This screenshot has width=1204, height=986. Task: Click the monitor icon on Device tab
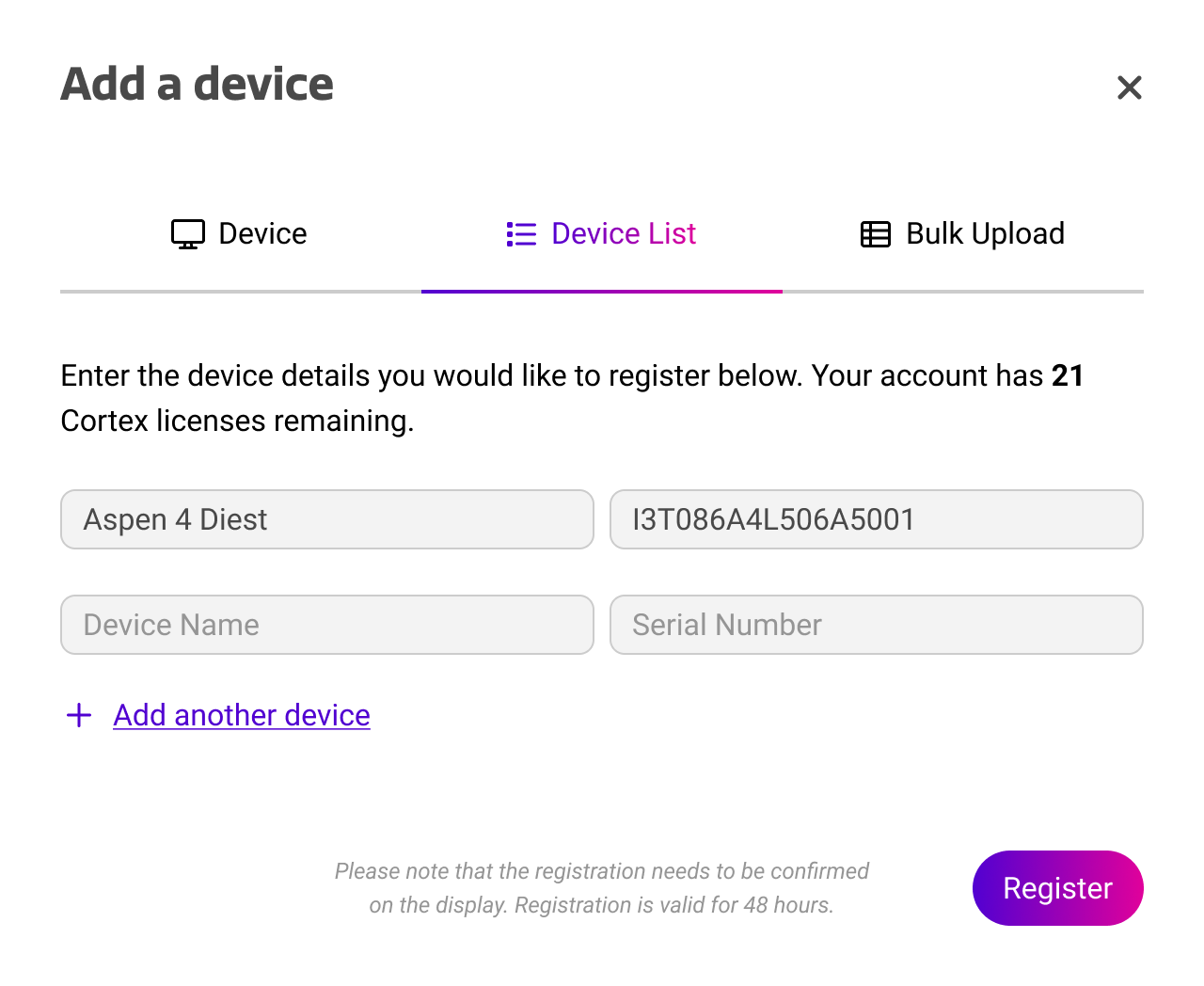click(x=188, y=234)
